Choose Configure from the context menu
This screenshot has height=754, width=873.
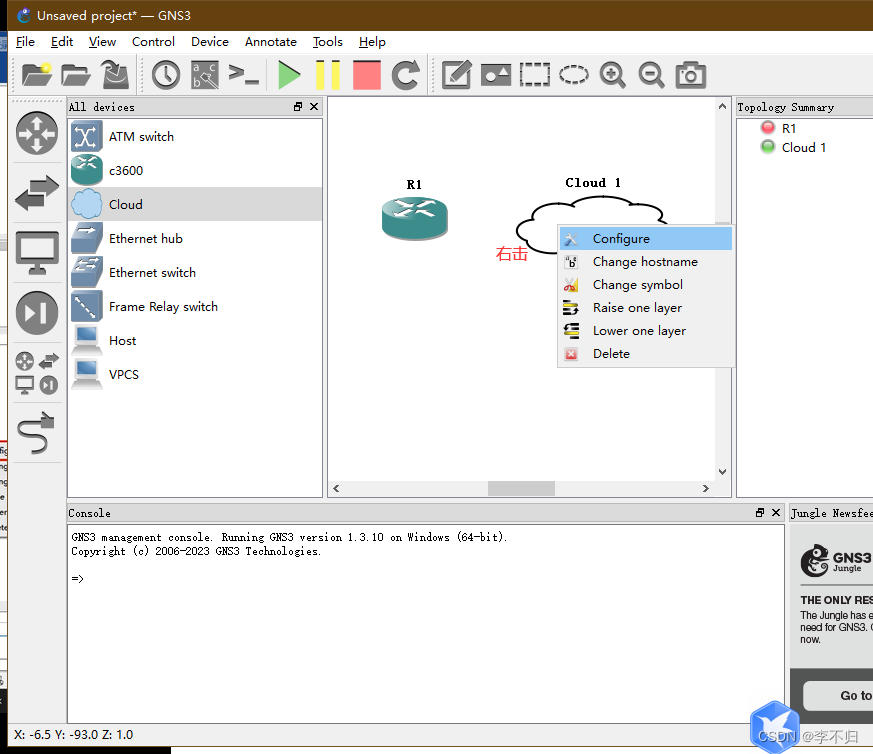click(x=646, y=239)
